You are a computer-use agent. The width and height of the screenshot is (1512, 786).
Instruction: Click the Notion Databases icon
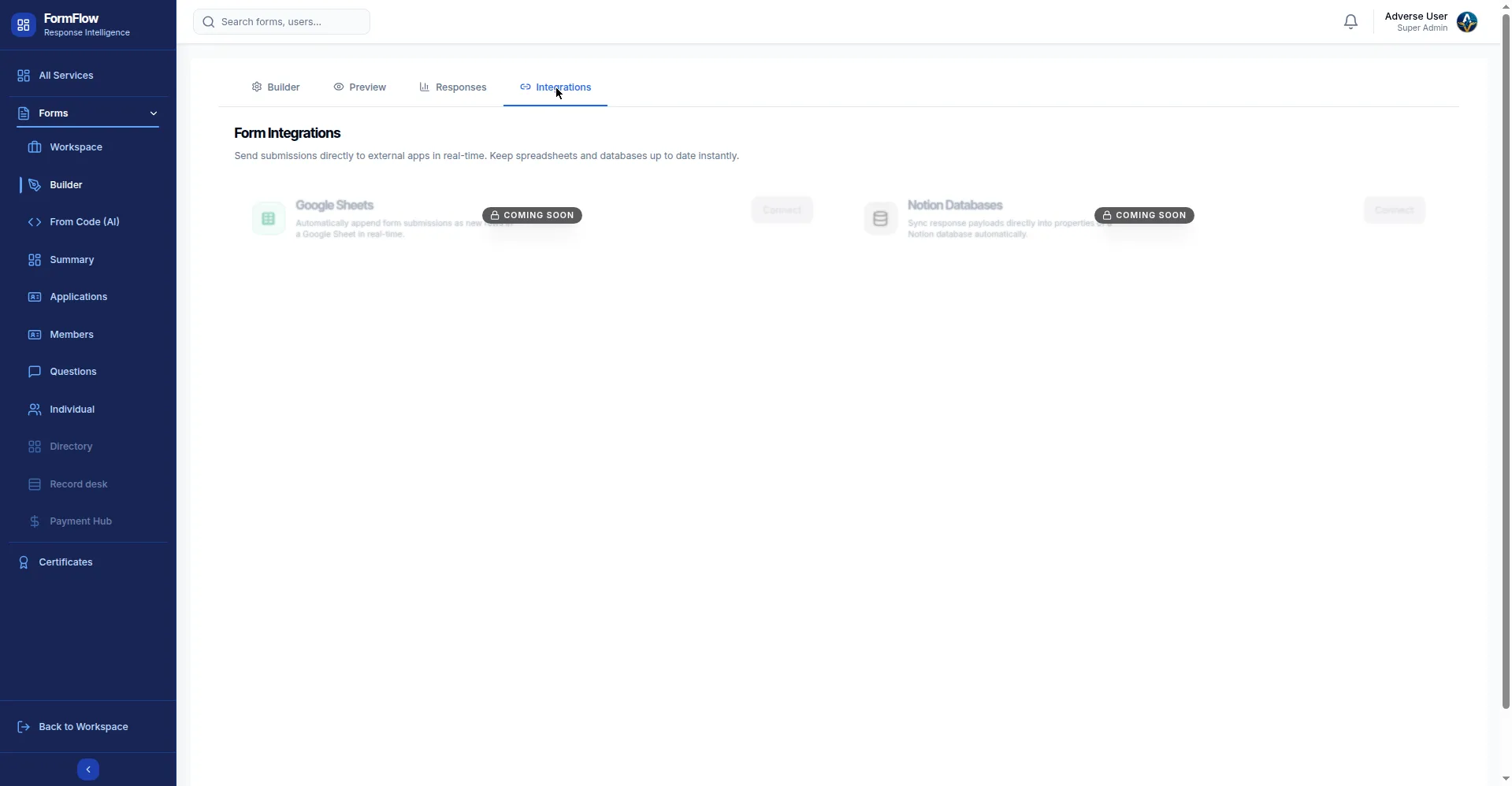[x=881, y=219]
